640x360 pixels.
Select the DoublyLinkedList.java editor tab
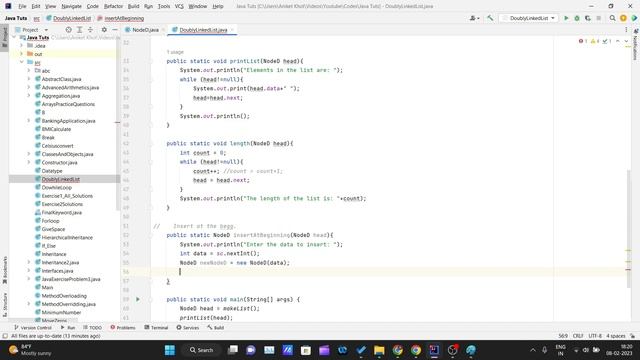(203, 30)
